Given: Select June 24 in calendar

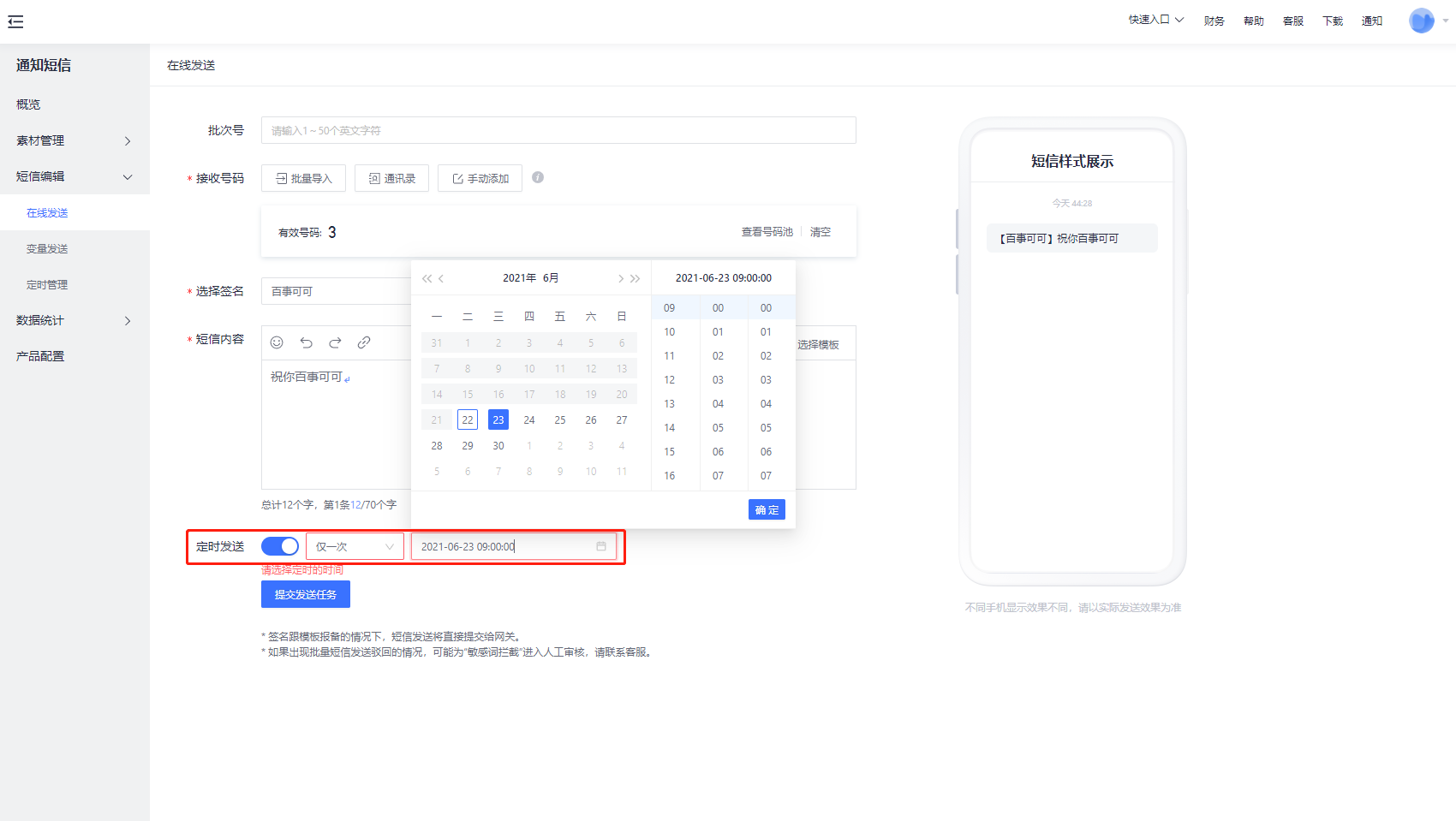Looking at the screenshot, I should [x=529, y=419].
